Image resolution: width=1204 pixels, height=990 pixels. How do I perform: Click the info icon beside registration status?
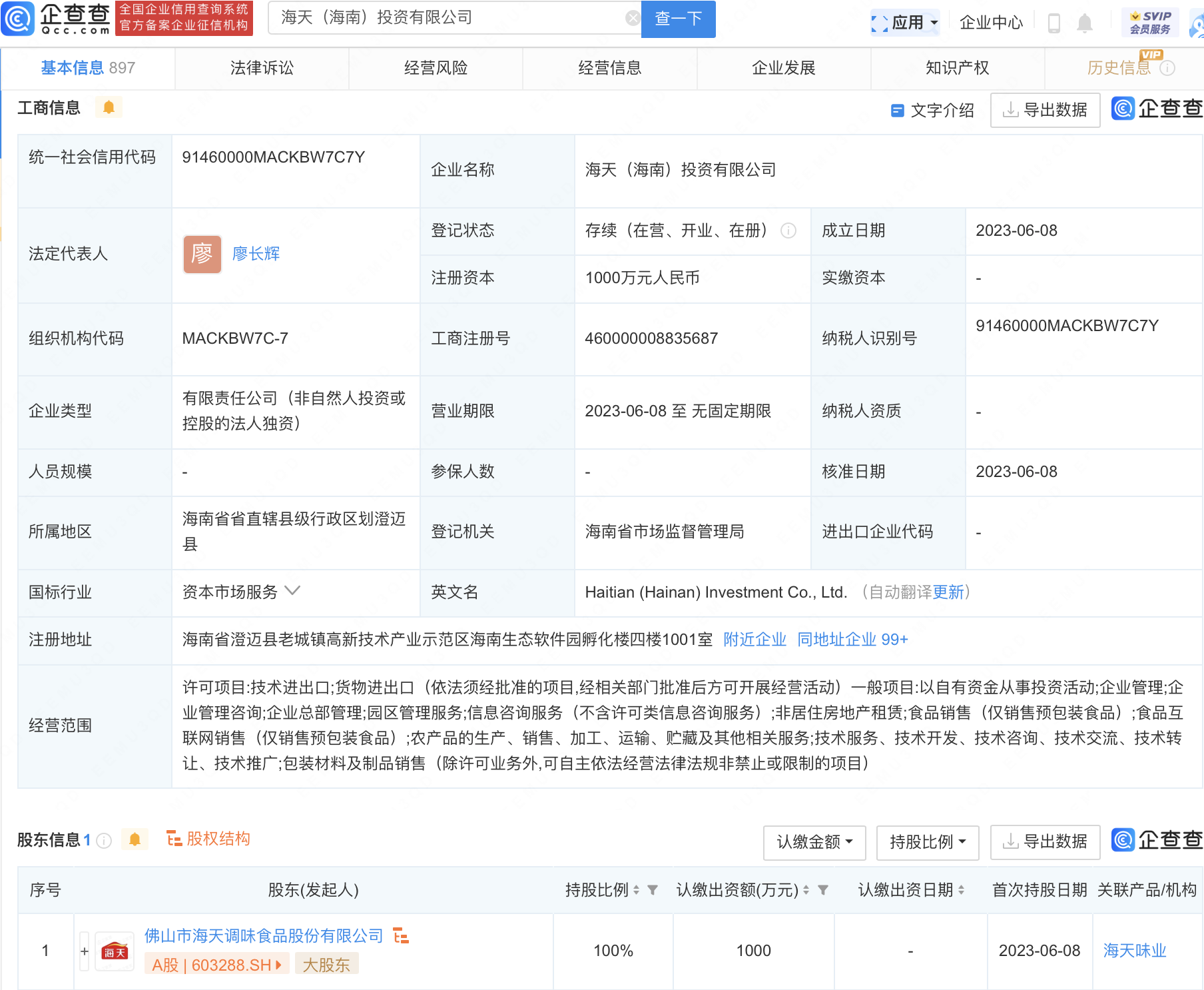[788, 231]
